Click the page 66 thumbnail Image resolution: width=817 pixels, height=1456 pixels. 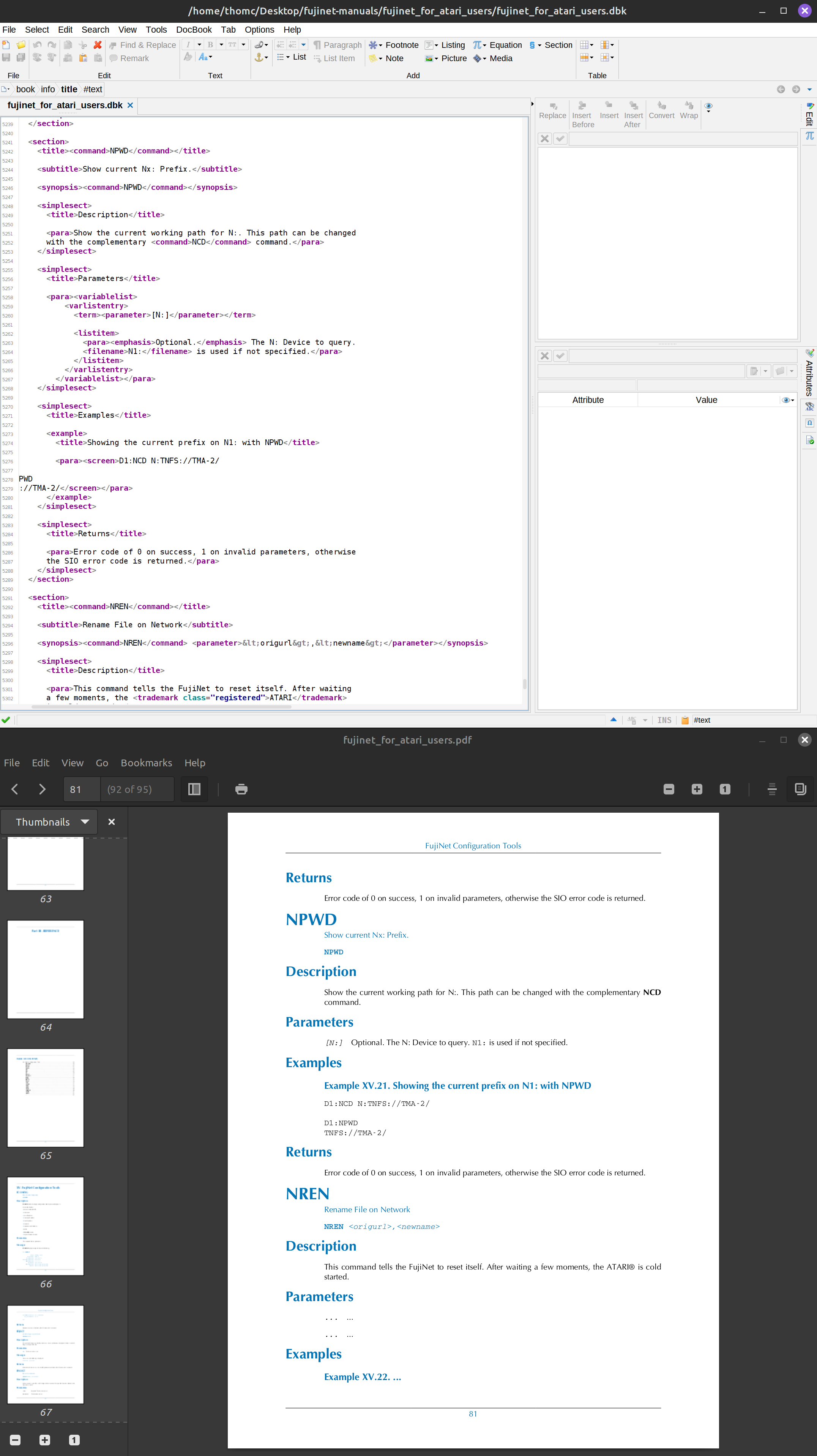(46, 1226)
